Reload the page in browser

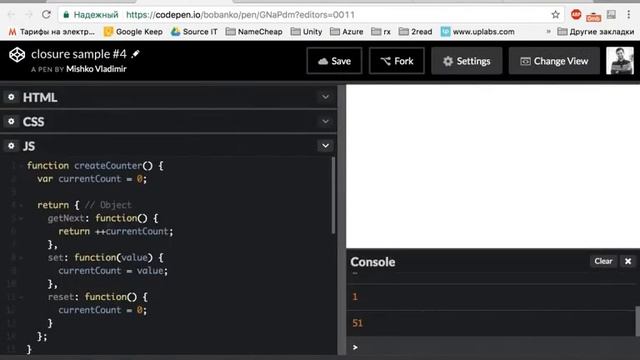pyautogui.click(x=46, y=15)
